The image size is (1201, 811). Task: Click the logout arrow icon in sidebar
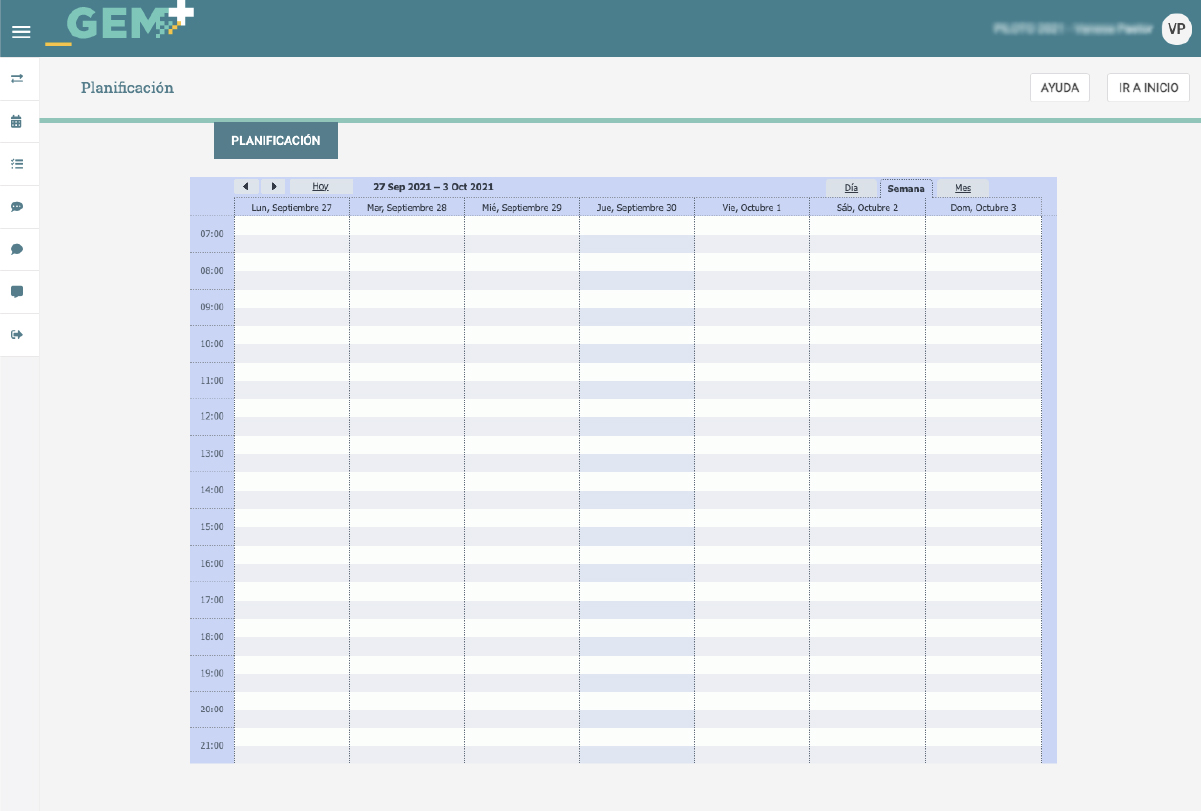point(17,335)
